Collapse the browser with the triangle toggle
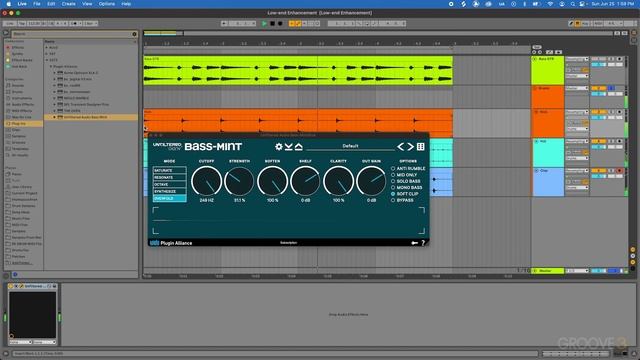The image size is (640, 360). [6, 33]
